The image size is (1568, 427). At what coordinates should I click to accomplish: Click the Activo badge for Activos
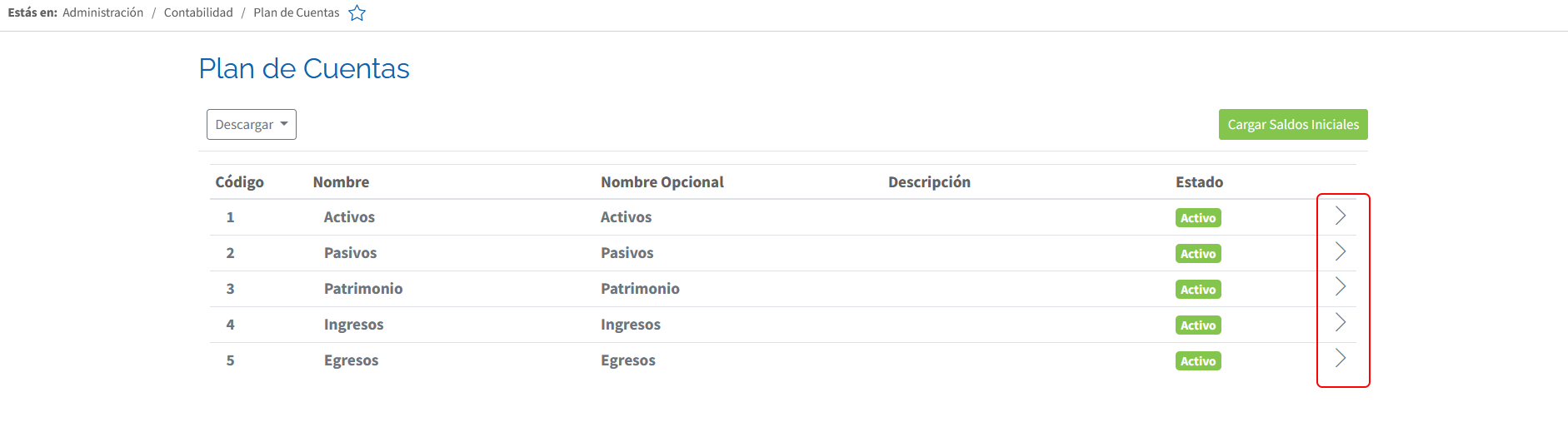click(x=1198, y=218)
